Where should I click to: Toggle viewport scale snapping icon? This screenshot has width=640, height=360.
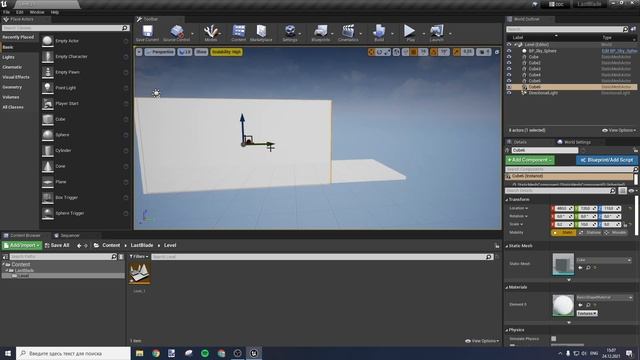[x=456, y=52]
